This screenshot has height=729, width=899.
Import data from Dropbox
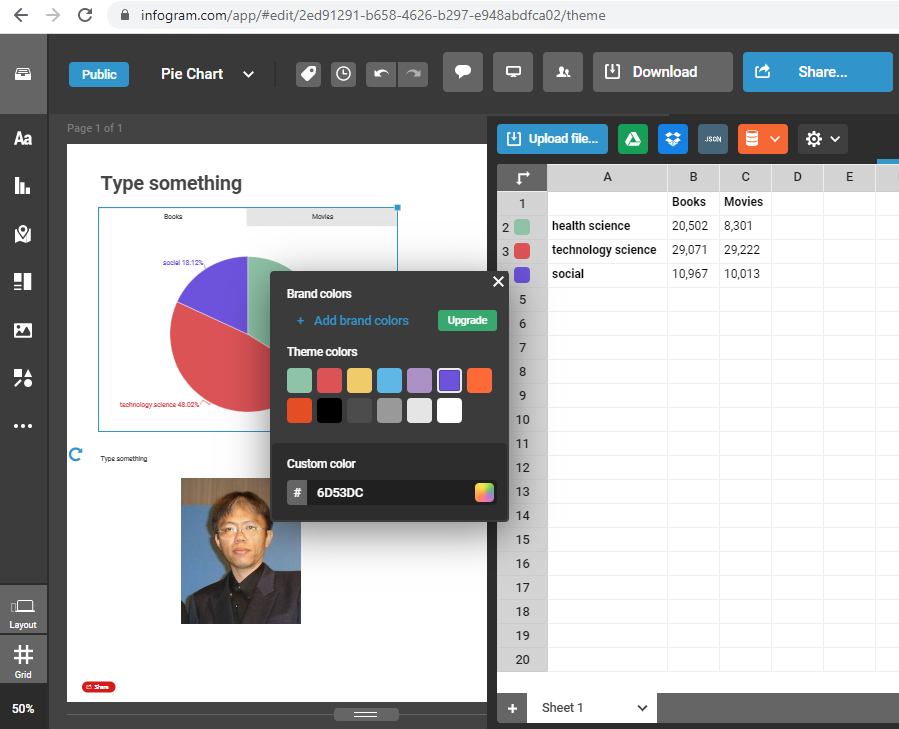(673, 139)
